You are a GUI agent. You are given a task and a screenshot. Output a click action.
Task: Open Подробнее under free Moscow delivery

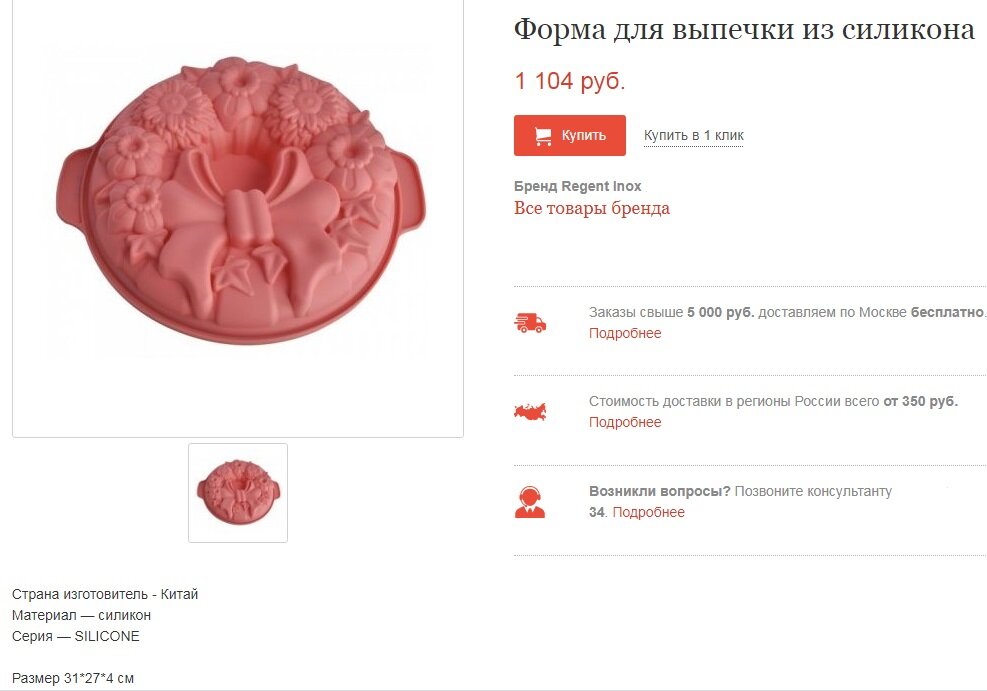(625, 334)
